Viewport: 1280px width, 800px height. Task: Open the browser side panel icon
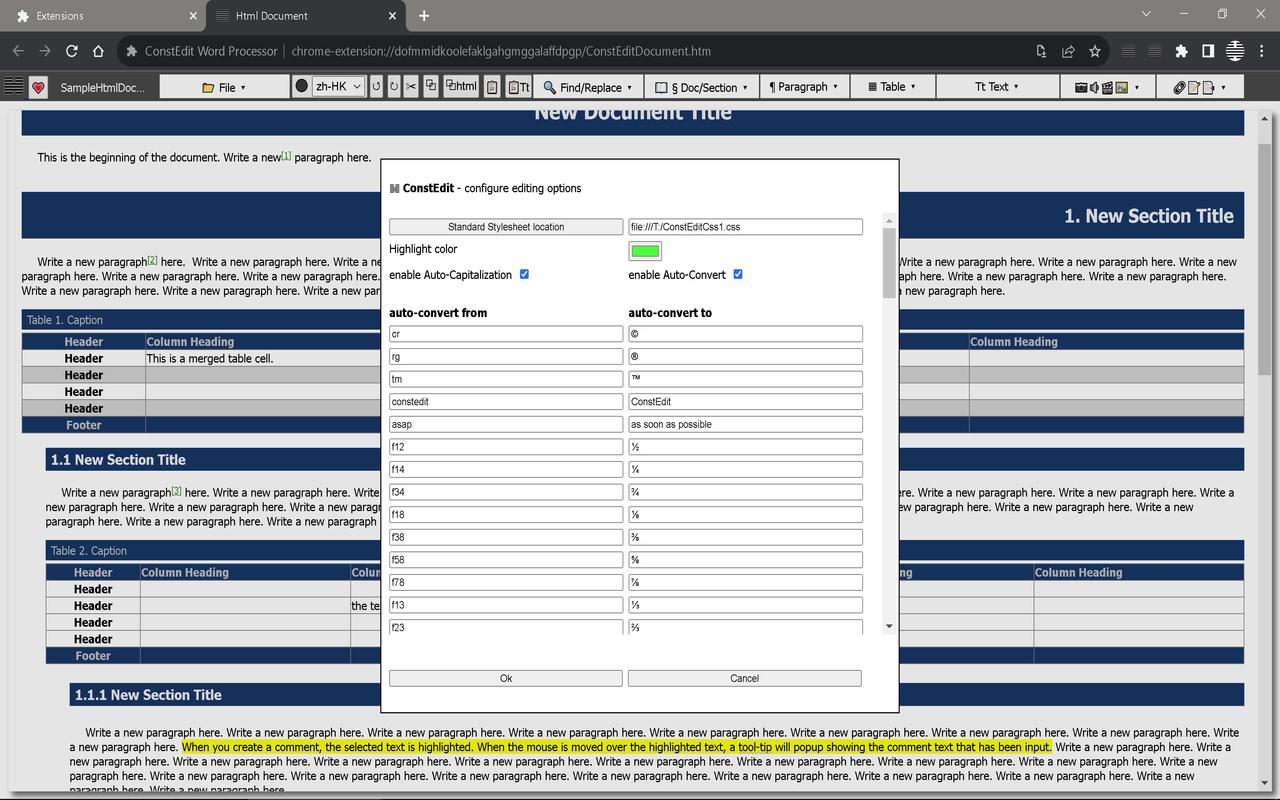coord(1208,51)
